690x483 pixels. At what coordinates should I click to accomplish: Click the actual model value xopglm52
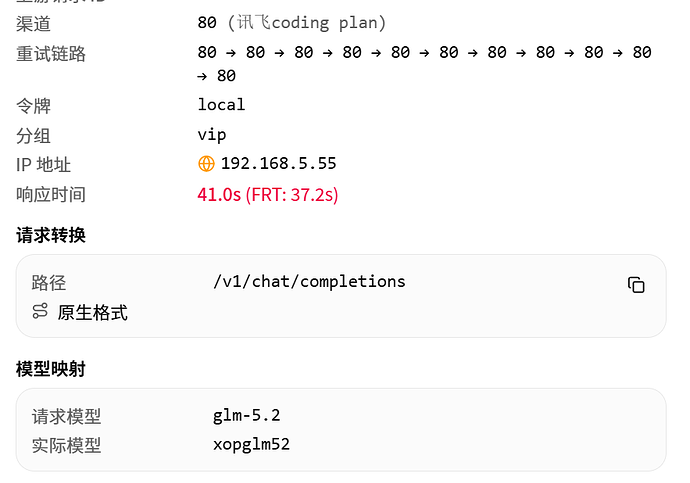click(x=251, y=444)
